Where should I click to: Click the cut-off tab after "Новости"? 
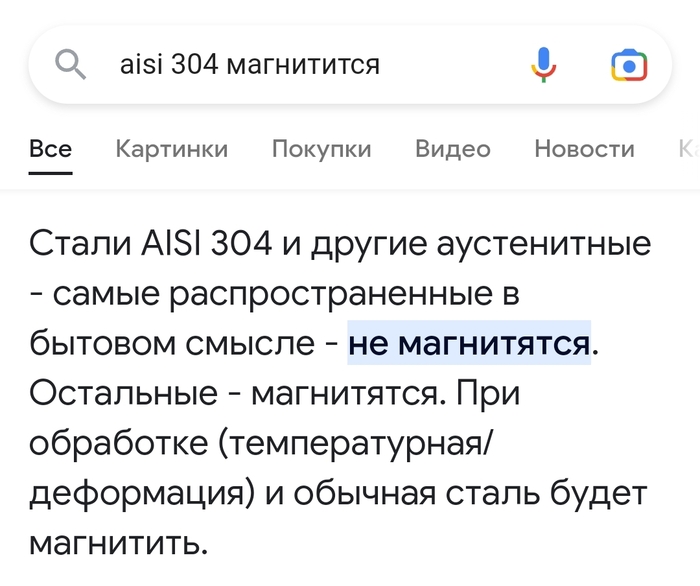pos(688,149)
